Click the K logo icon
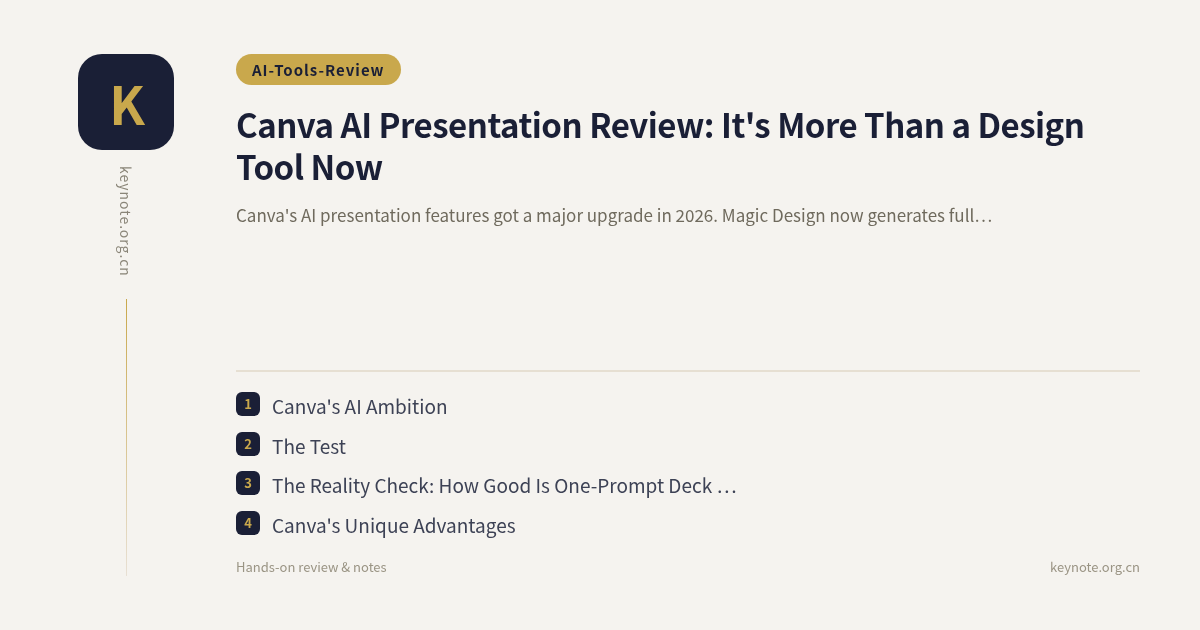This screenshot has height=630, width=1200. (x=126, y=102)
